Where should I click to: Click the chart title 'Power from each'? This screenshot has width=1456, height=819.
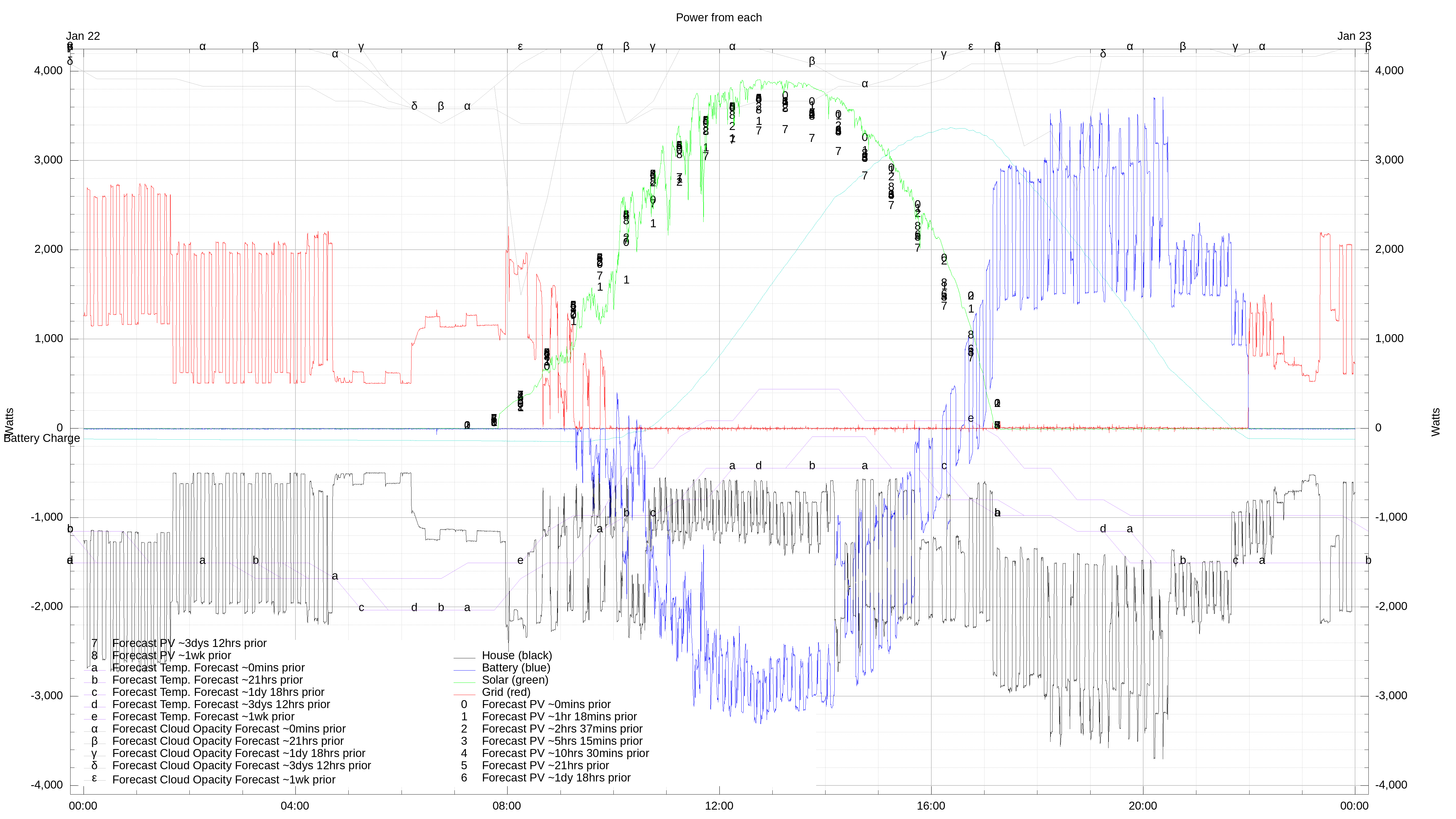pyautogui.click(x=718, y=18)
